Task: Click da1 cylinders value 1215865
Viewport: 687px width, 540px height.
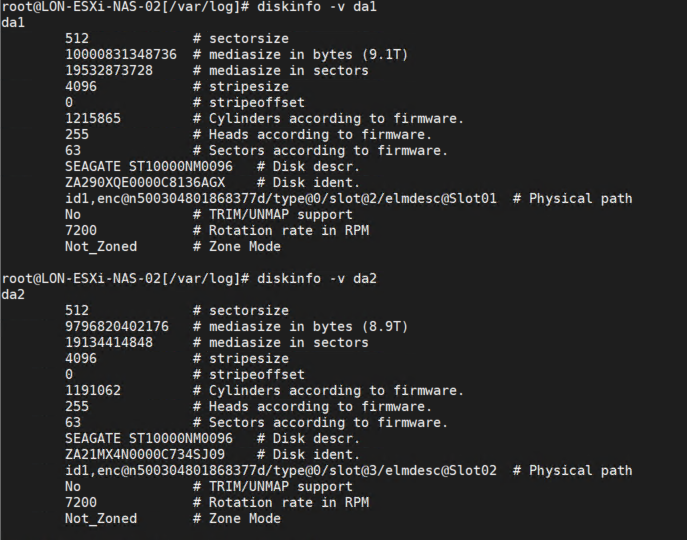Action: [x=93, y=119]
